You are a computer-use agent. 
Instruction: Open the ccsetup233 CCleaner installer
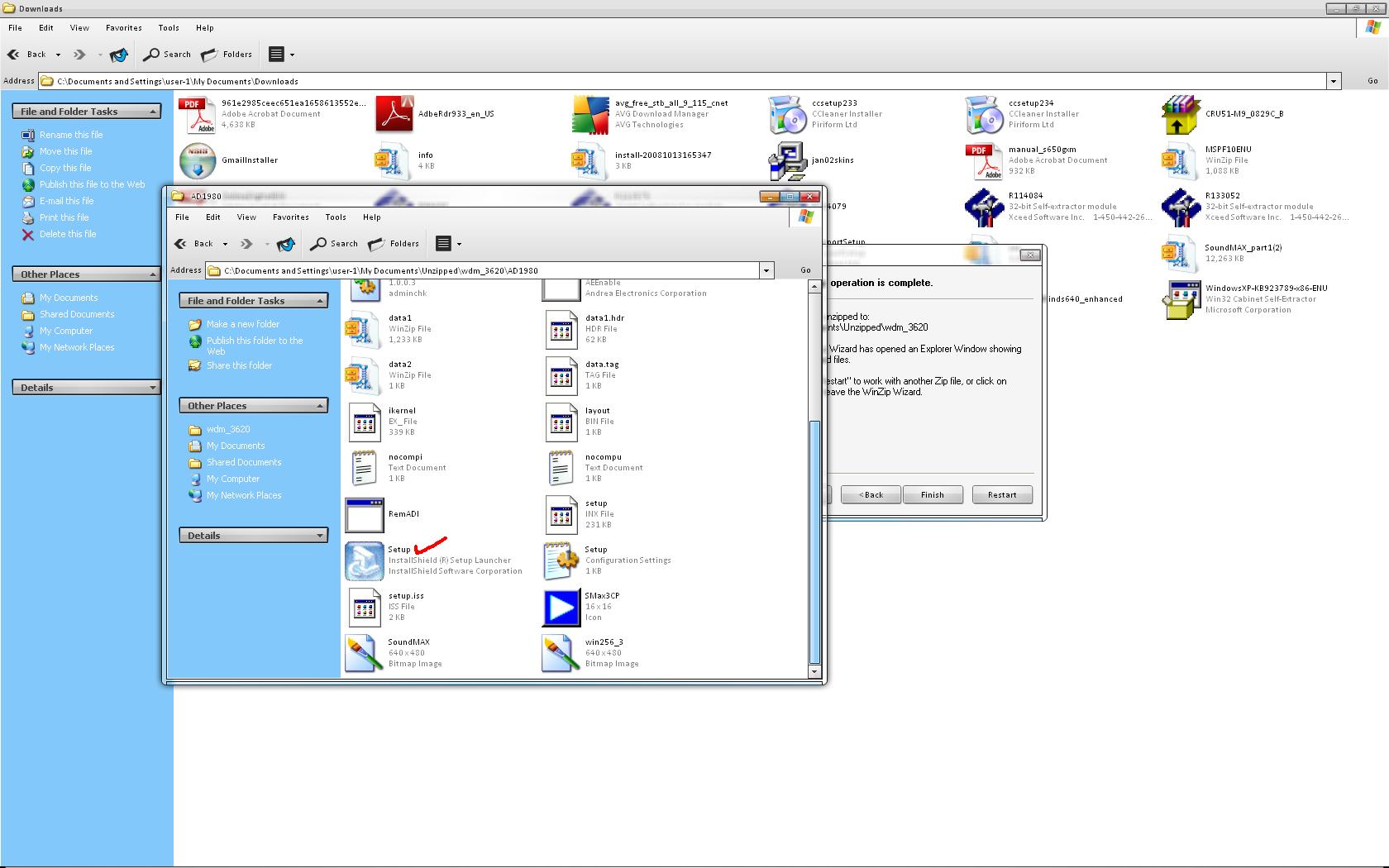pos(788,114)
